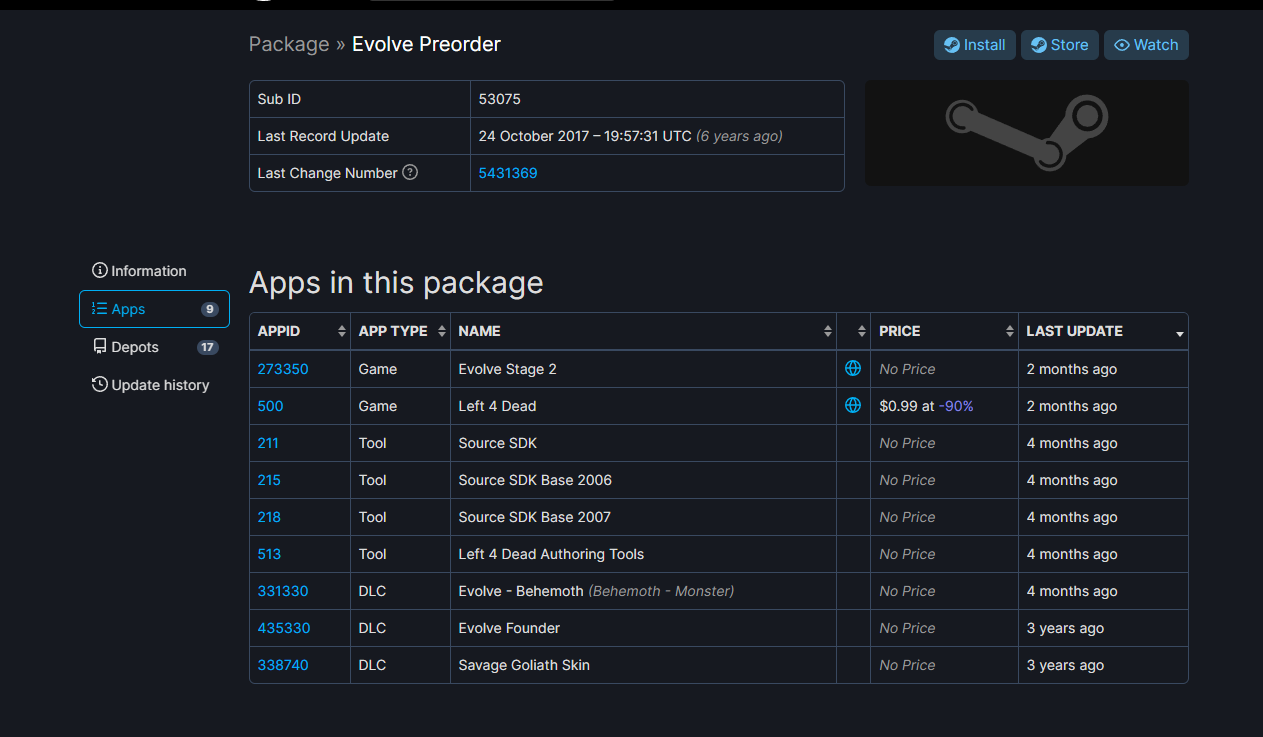Sort table by NAME column
Screen dimensions: 1263x737
[643, 331]
